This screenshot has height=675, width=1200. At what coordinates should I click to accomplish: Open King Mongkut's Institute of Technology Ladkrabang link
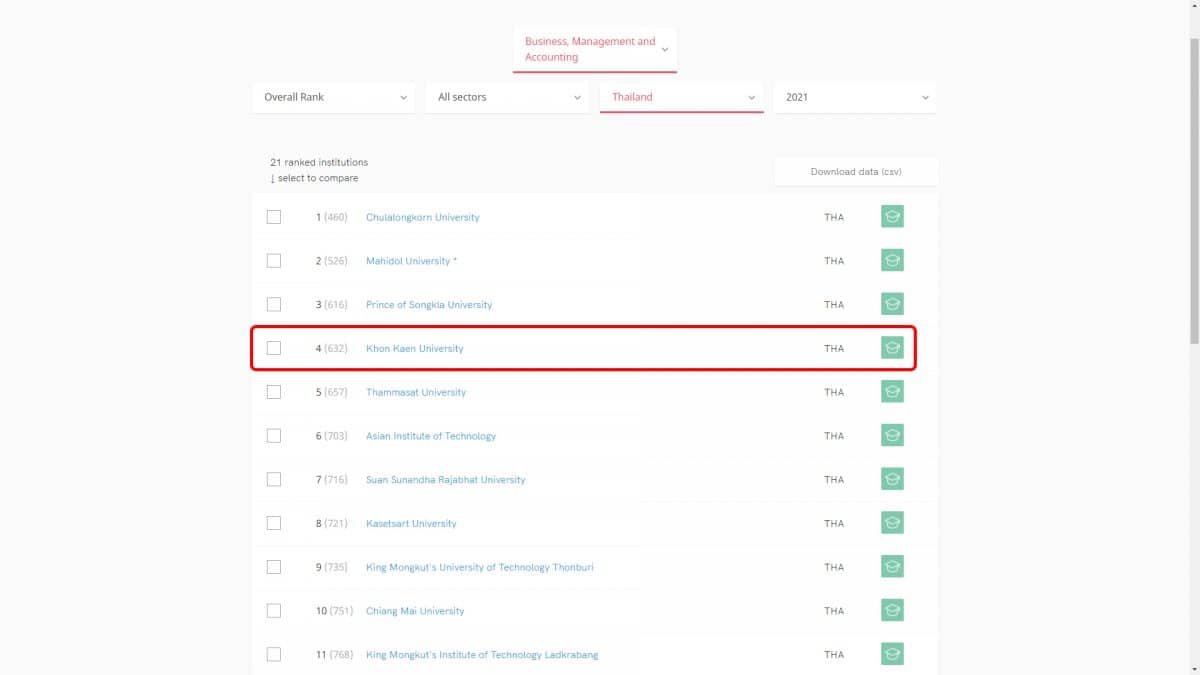482,654
